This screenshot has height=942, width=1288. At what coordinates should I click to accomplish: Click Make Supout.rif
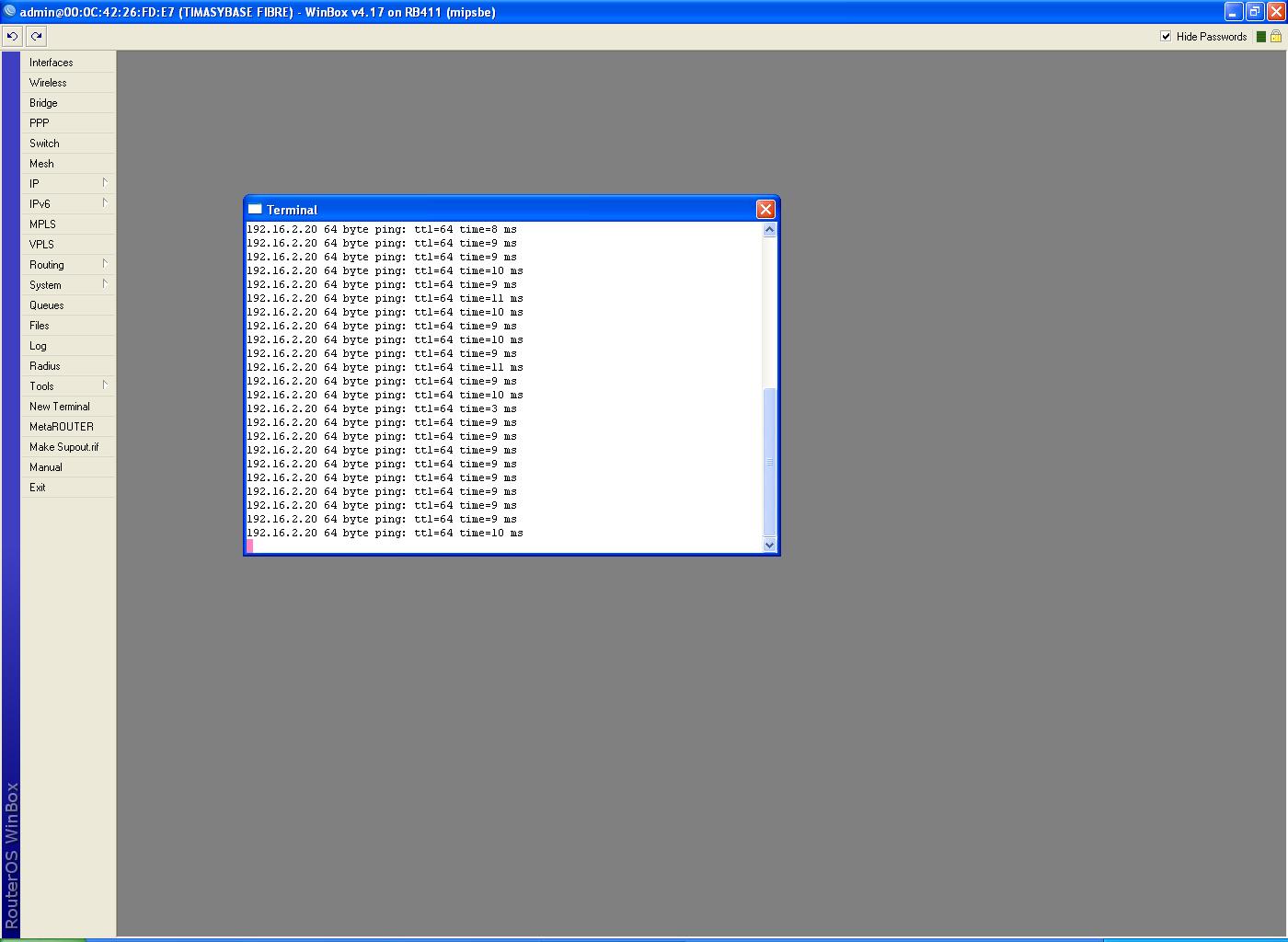click(x=64, y=446)
